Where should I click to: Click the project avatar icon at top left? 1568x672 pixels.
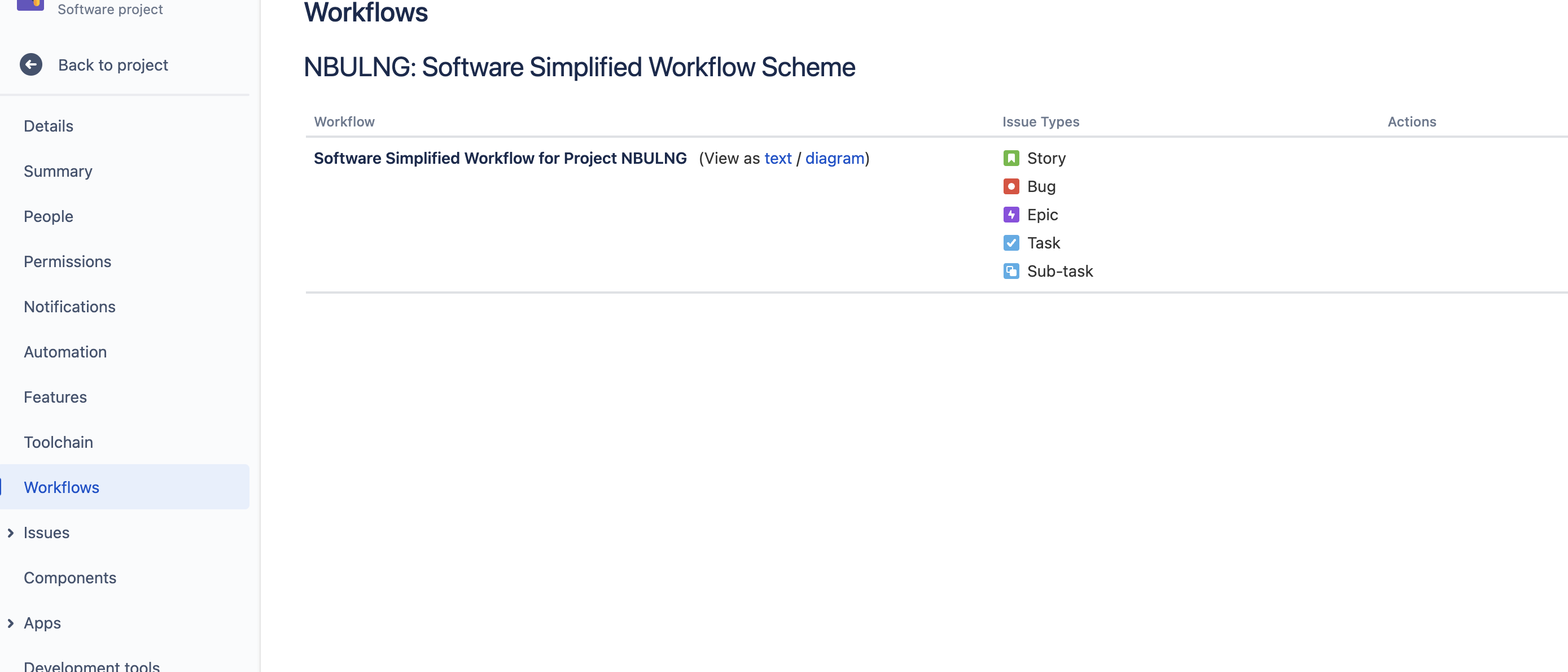(30, 5)
